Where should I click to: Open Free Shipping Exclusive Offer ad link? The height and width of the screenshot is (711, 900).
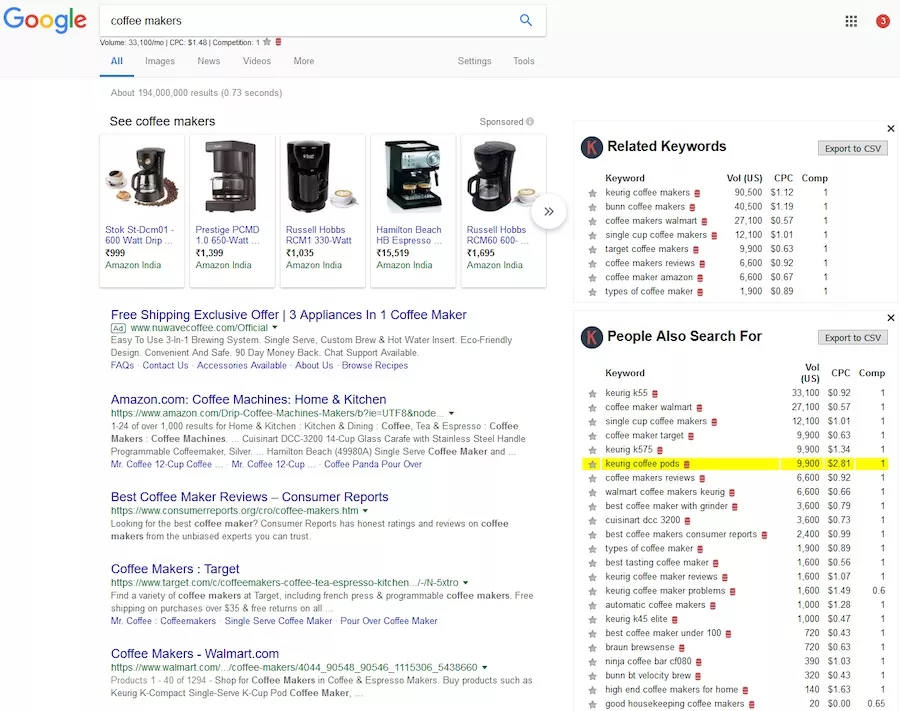289,314
